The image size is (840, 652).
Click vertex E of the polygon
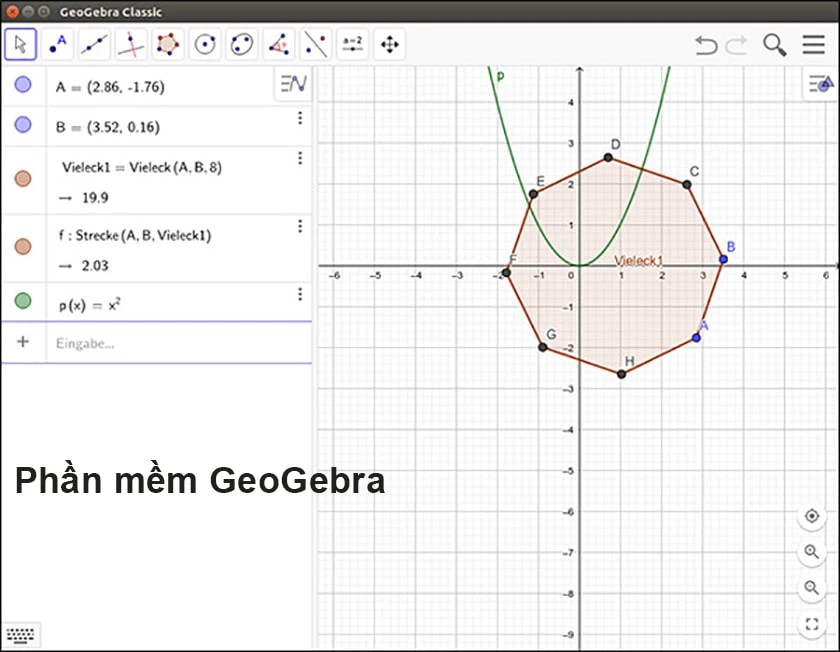point(533,194)
